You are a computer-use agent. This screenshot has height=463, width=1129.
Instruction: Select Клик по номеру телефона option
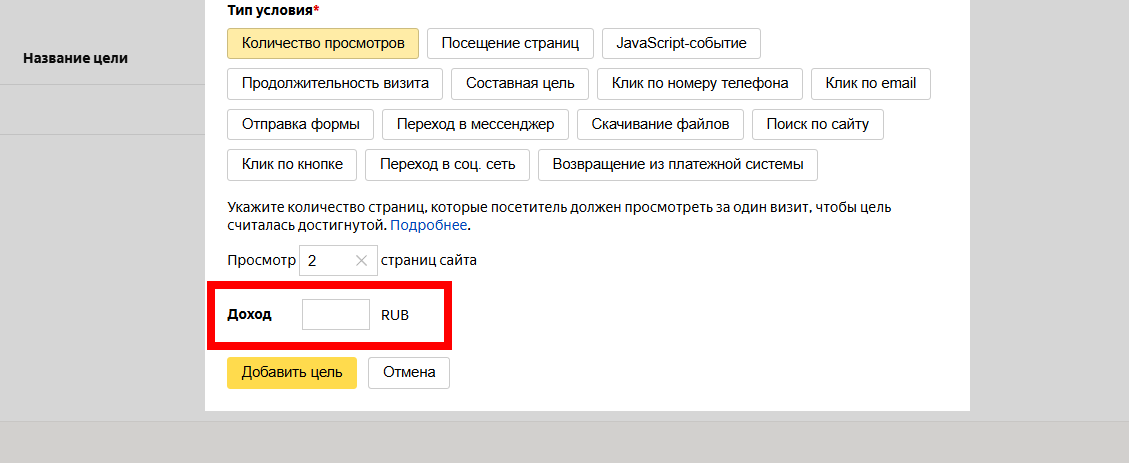[700, 84]
